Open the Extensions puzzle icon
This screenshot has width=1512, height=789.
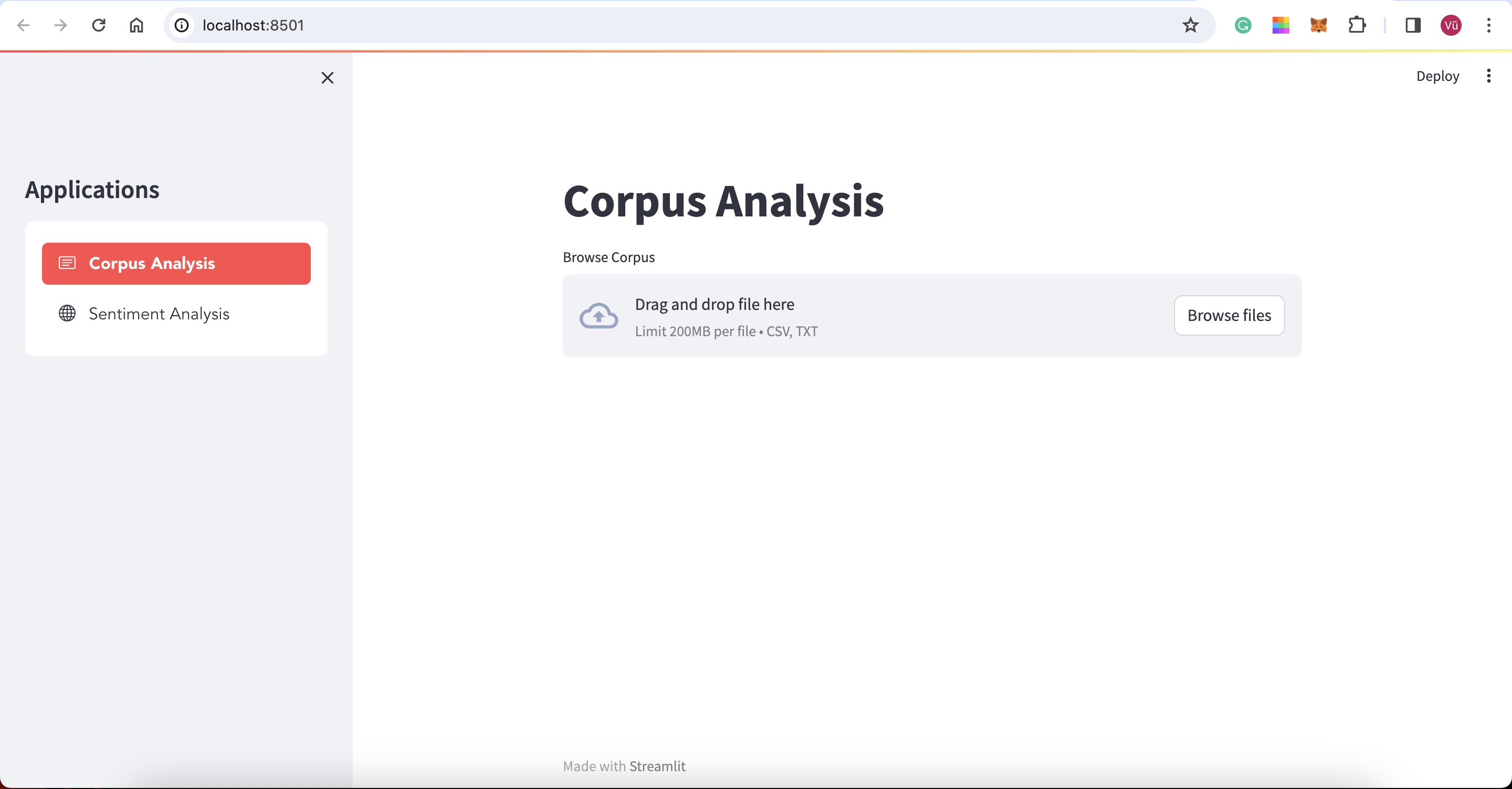[1357, 25]
